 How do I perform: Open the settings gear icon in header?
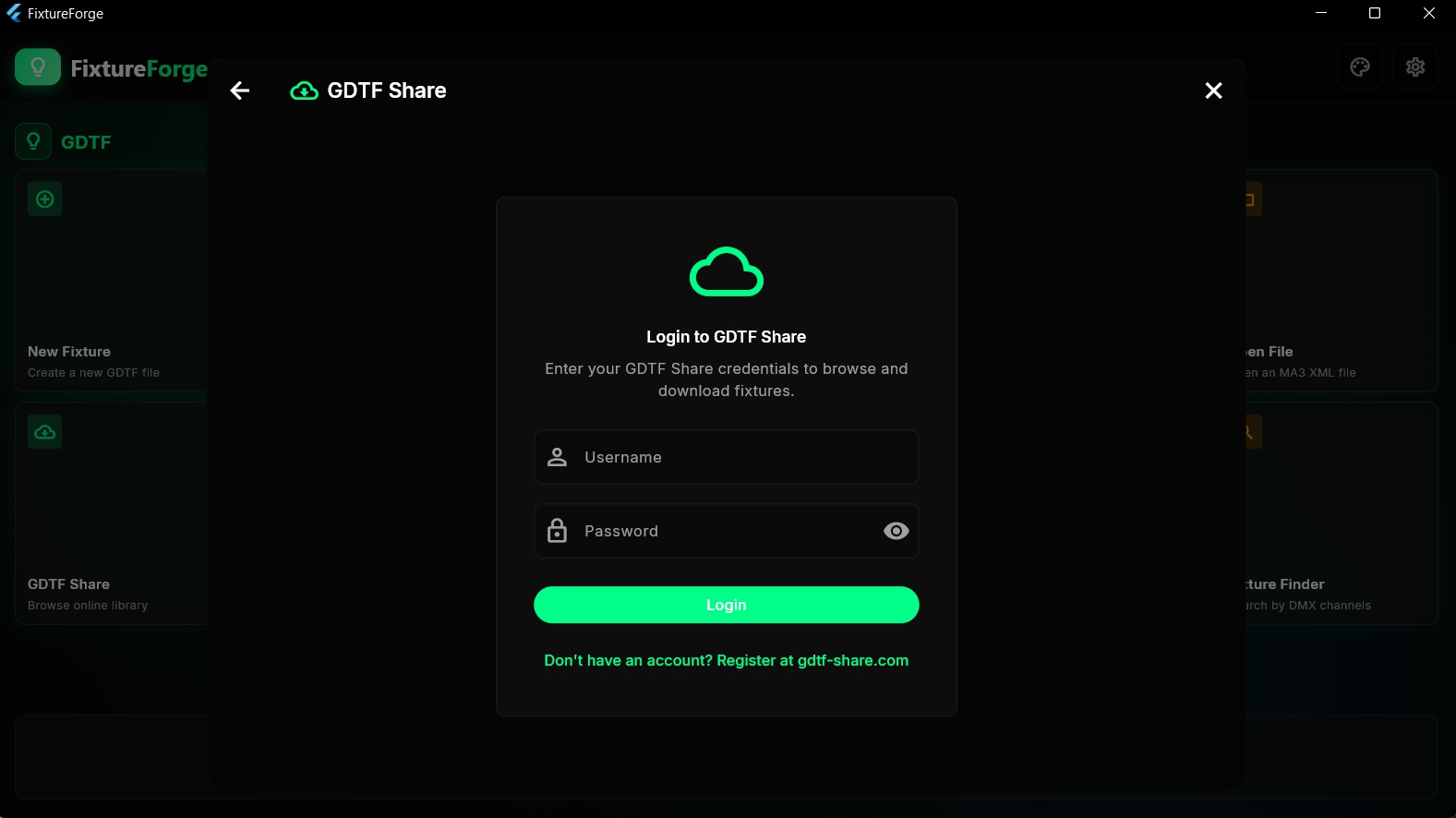(x=1415, y=66)
